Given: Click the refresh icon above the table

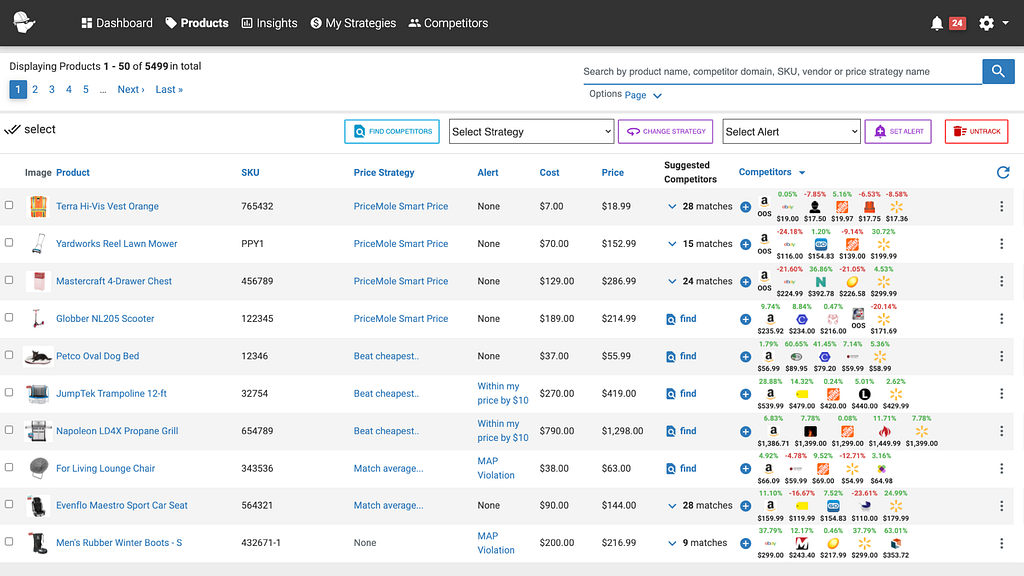Looking at the screenshot, I should 1003,172.
